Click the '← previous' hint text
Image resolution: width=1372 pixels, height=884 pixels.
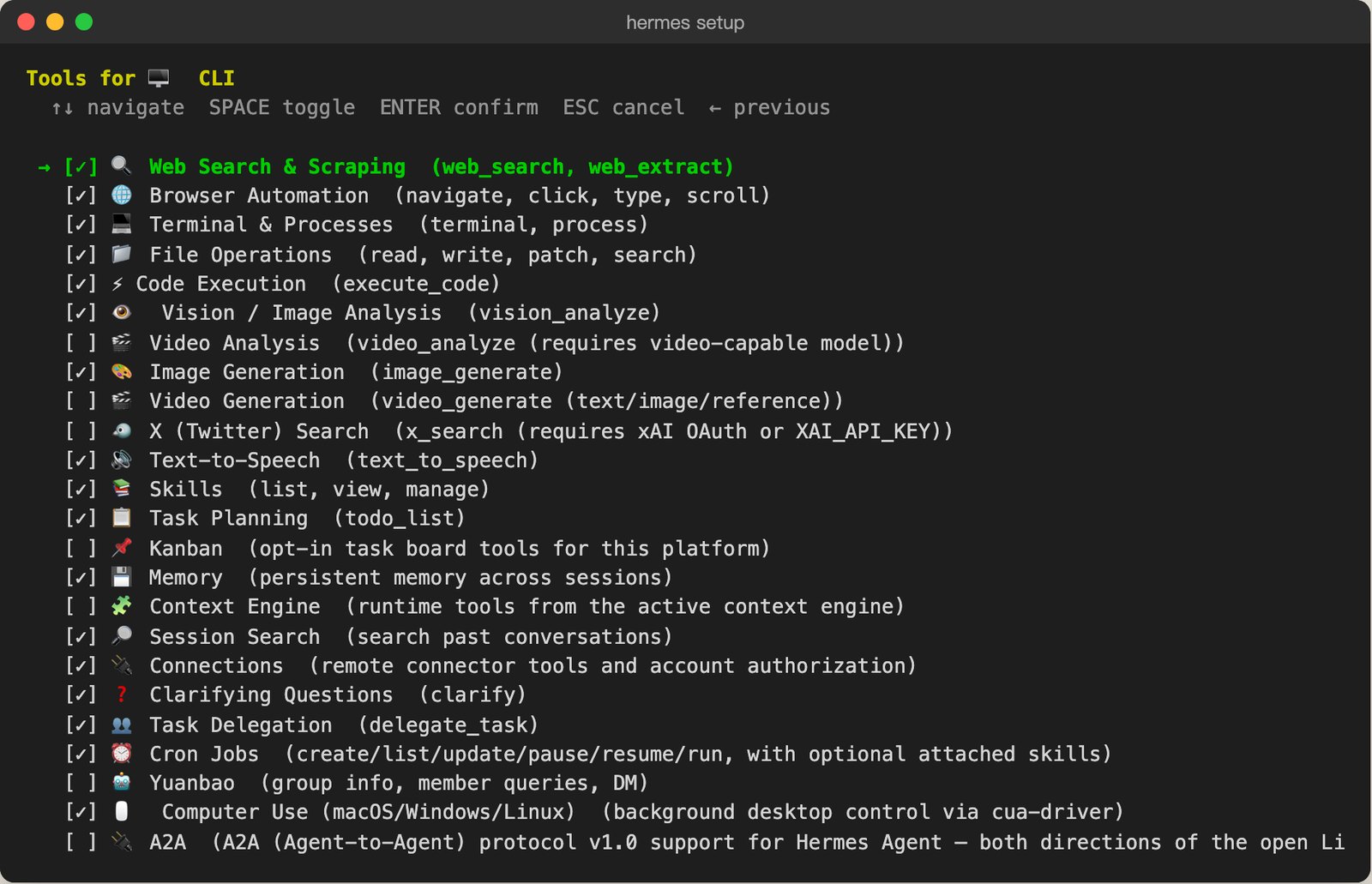769,108
